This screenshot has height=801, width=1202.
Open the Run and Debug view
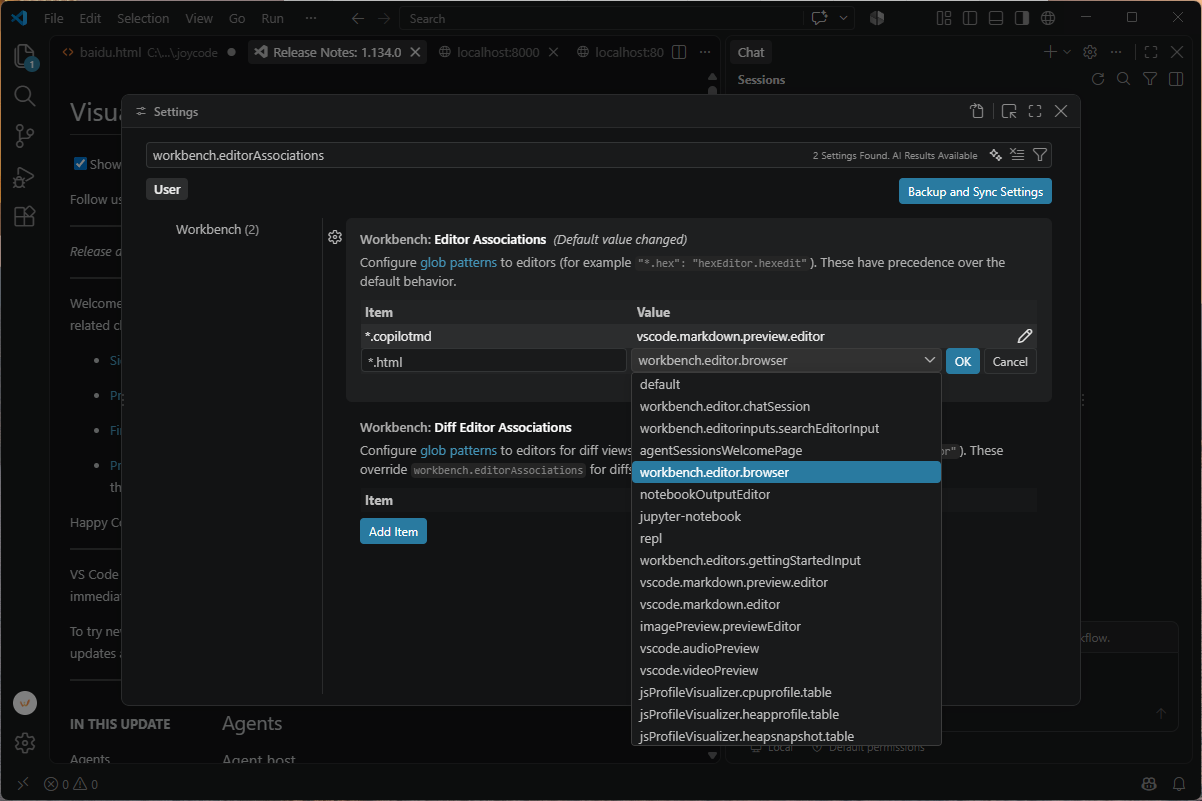click(x=24, y=177)
